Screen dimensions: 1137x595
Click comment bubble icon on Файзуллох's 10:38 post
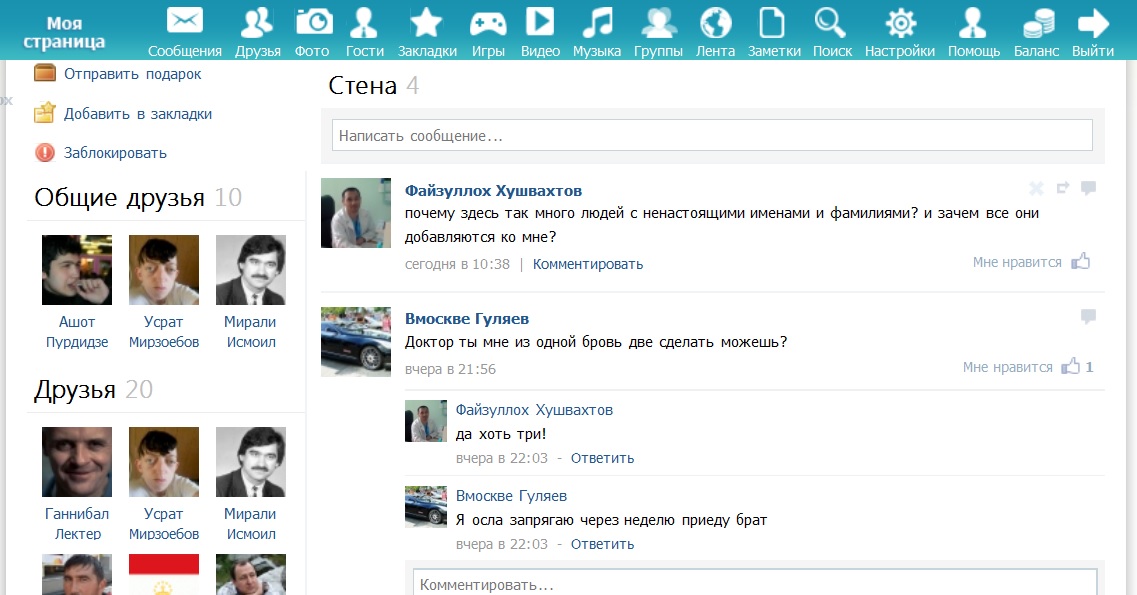coord(1088,188)
